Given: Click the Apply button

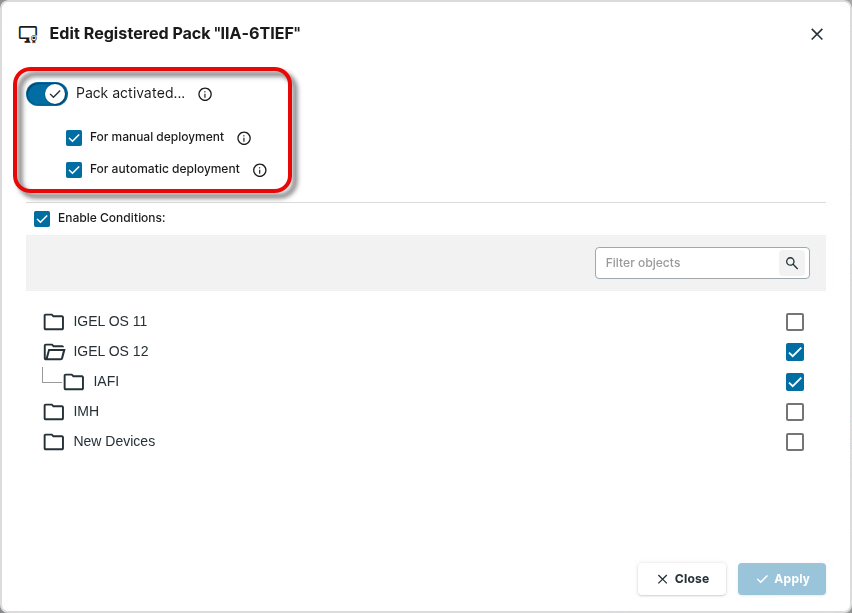Looking at the screenshot, I should [x=782, y=579].
